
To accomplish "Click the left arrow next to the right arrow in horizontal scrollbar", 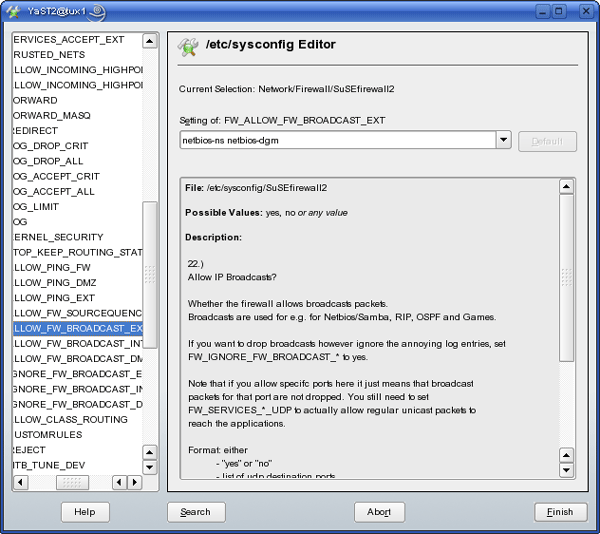I will 119,482.
